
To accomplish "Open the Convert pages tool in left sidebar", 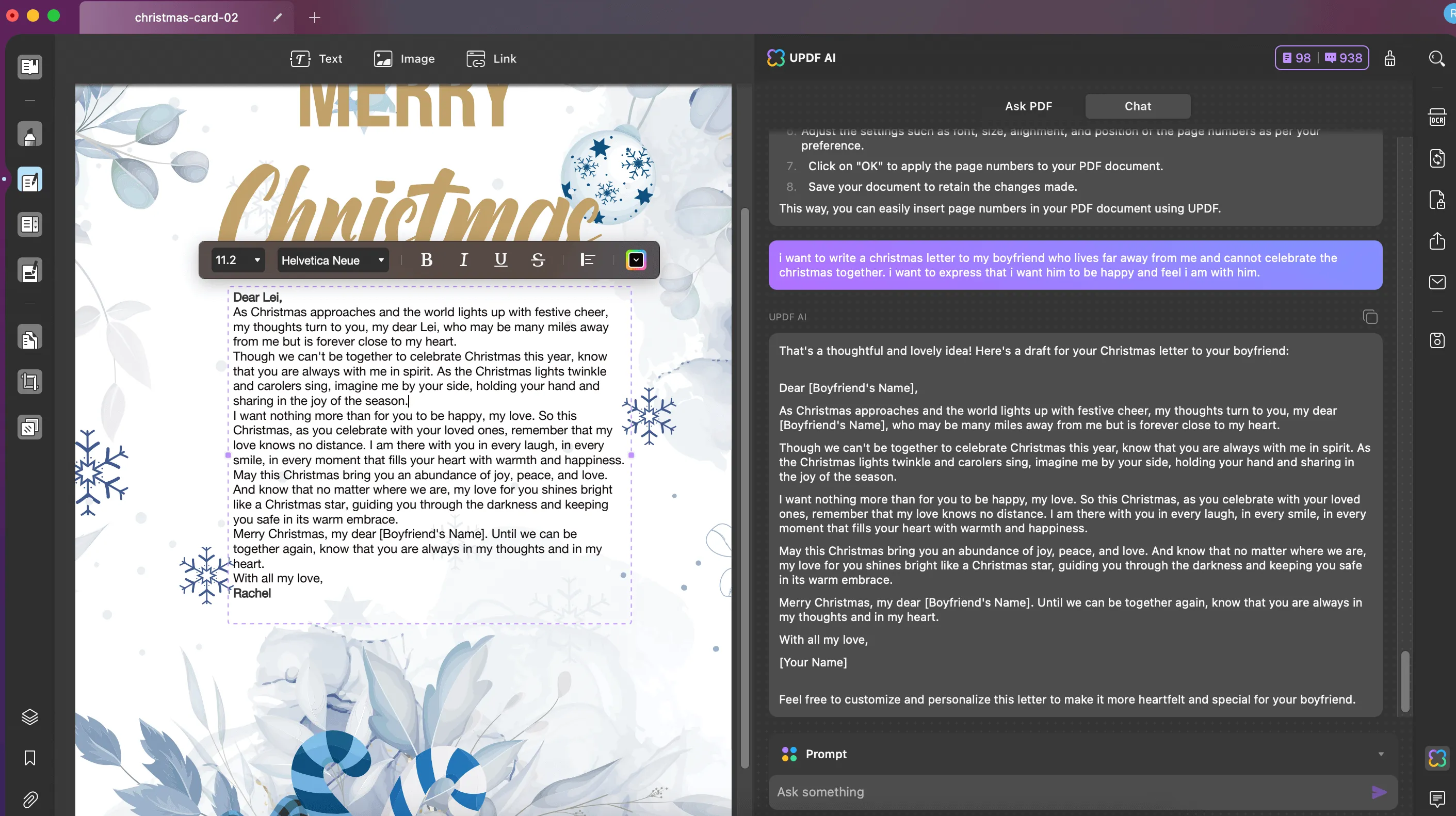I will [x=29, y=337].
